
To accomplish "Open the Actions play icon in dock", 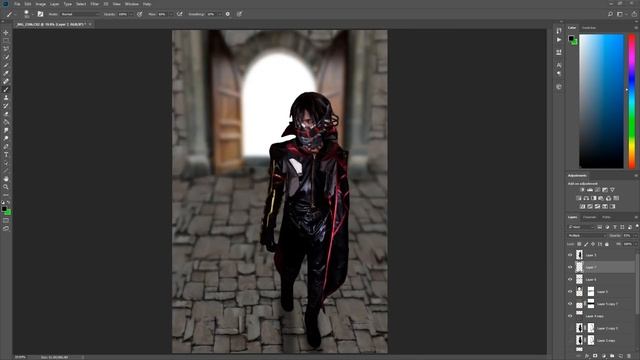I will (x=559, y=40).
